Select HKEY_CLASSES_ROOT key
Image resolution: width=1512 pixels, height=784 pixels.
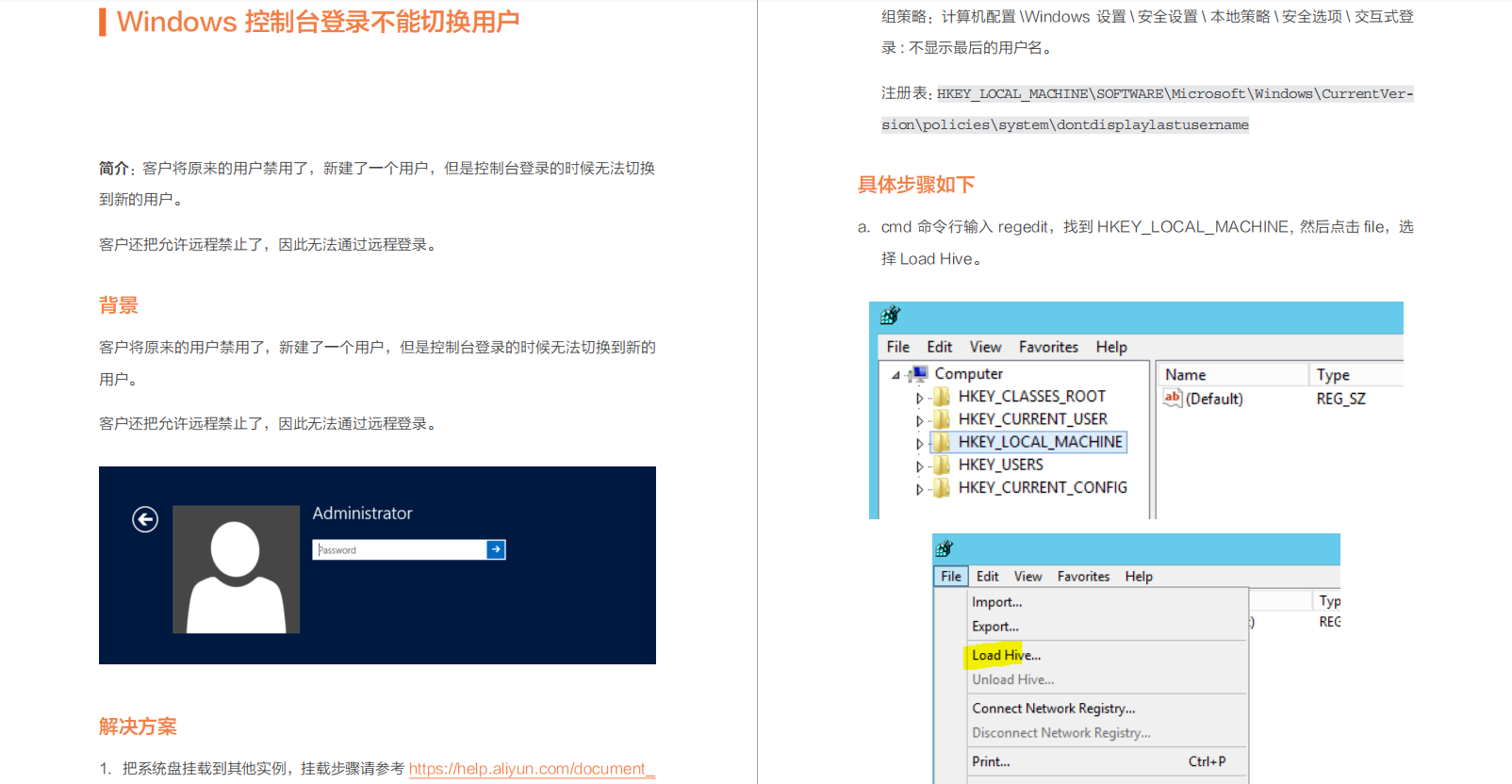(x=1031, y=397)
